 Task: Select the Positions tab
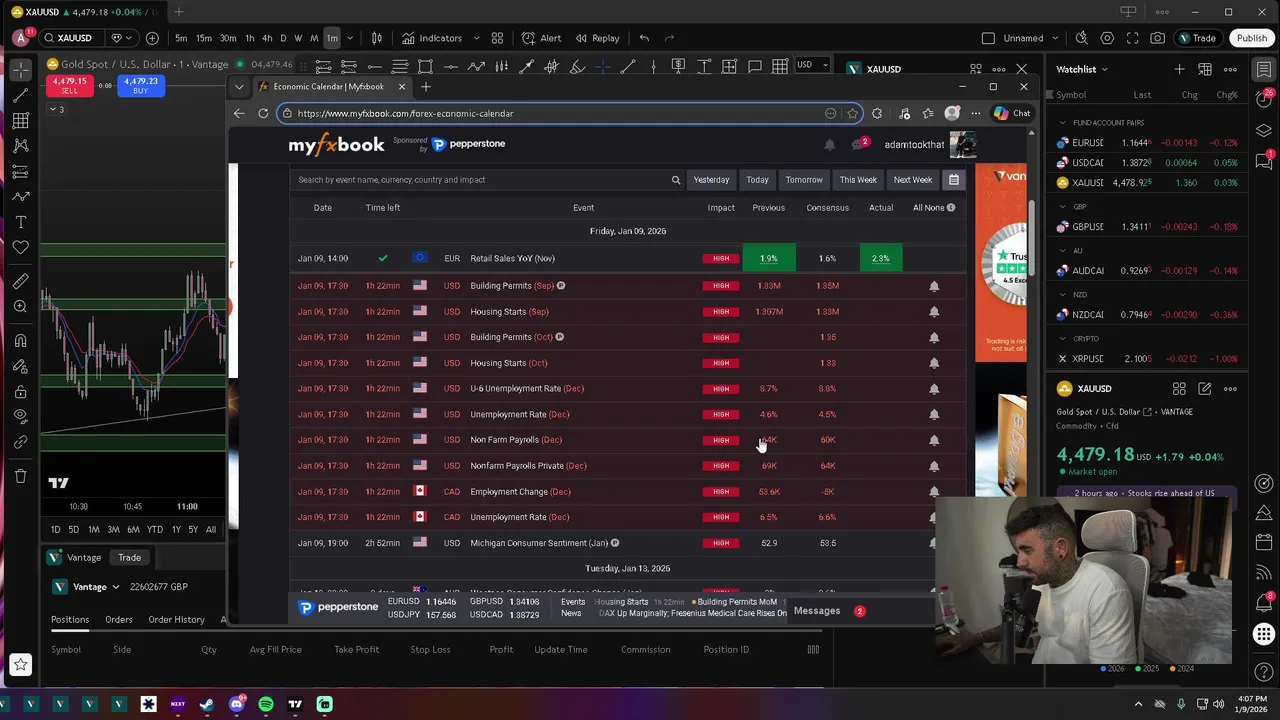tap(70, 619)
